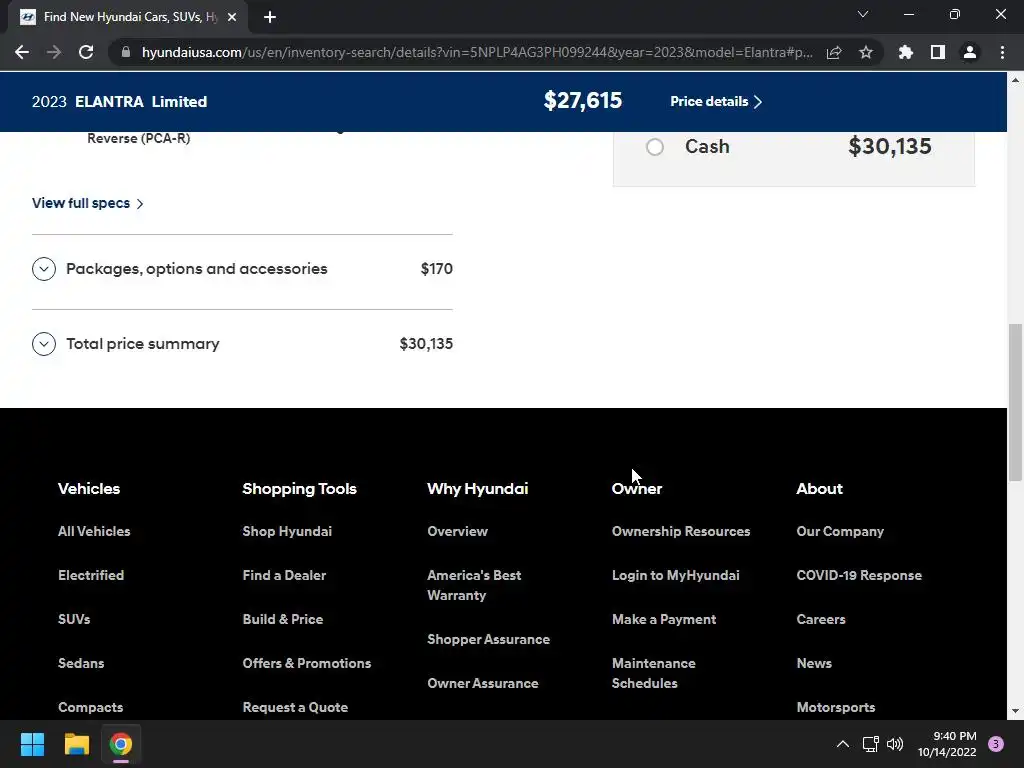Open All Vehicles footer link
1024x768 pixels.
(x=94, y=532)
